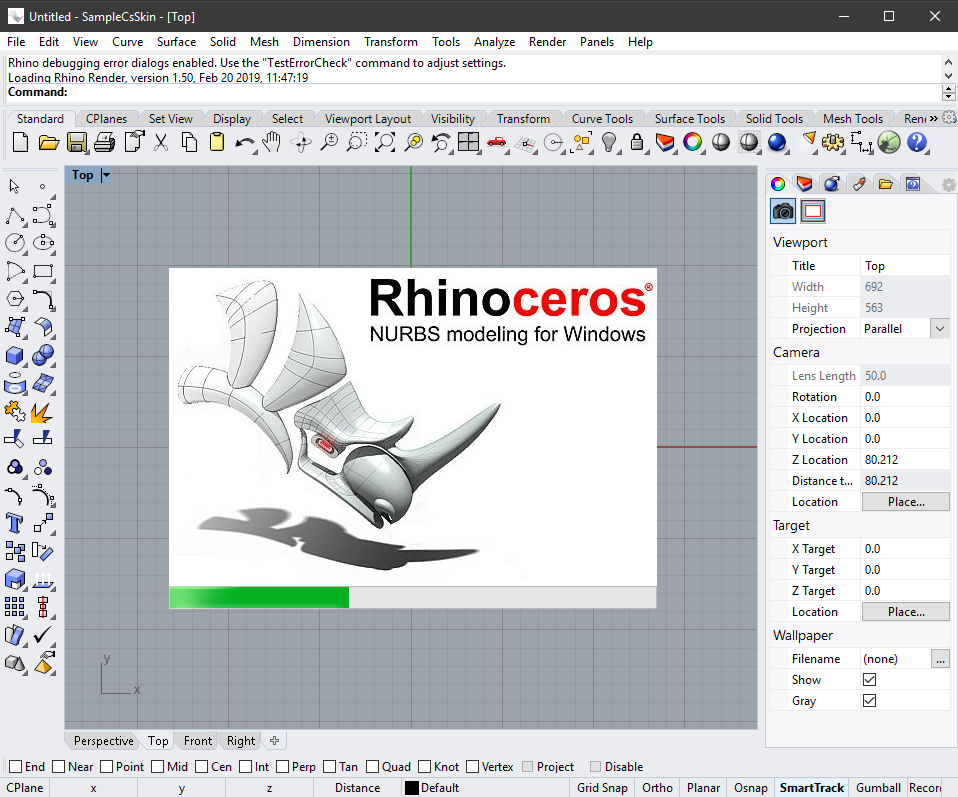Open the Help question mark icon
Viewport: 958px width, 797px height.
tap(916, 143)
